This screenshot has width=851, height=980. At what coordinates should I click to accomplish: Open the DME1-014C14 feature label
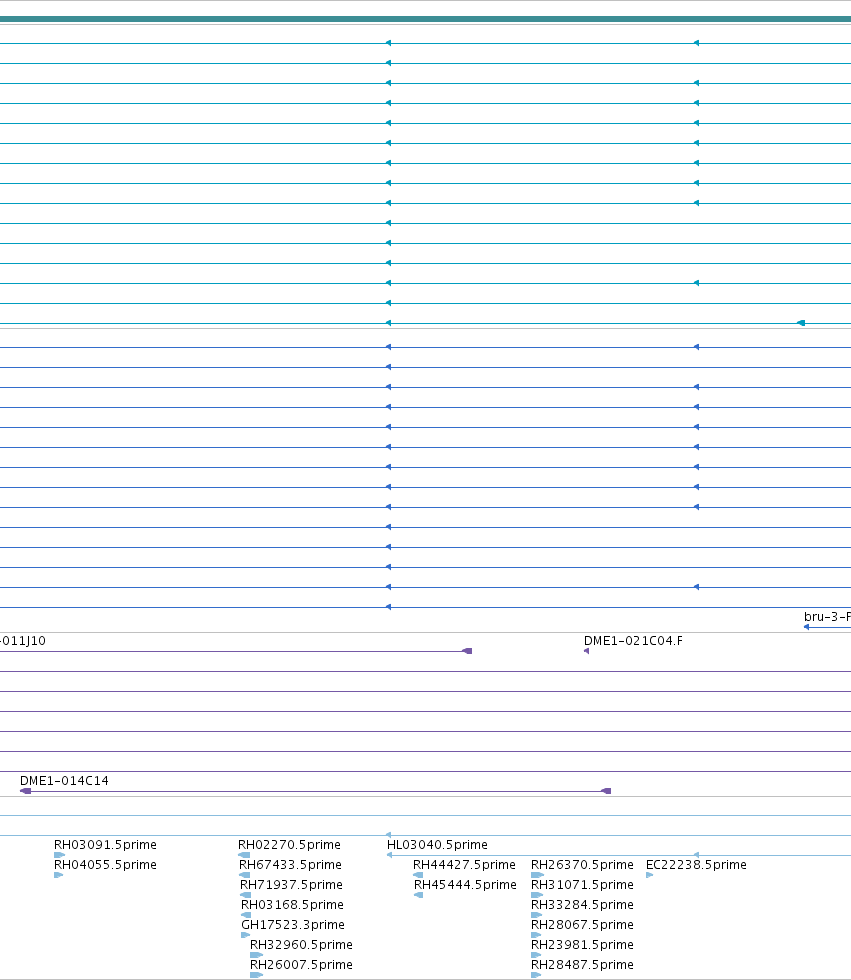[x=64, y=781]
